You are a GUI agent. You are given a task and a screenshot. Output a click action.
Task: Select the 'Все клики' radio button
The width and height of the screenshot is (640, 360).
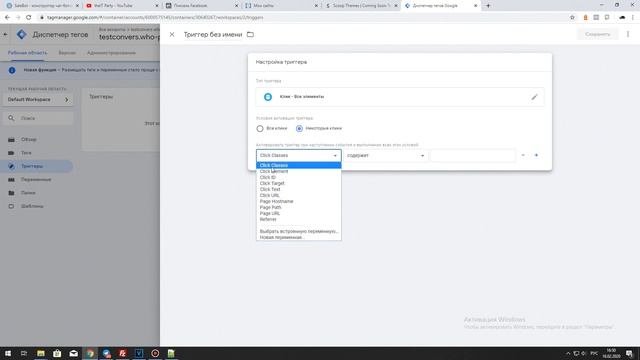point(260,129)
